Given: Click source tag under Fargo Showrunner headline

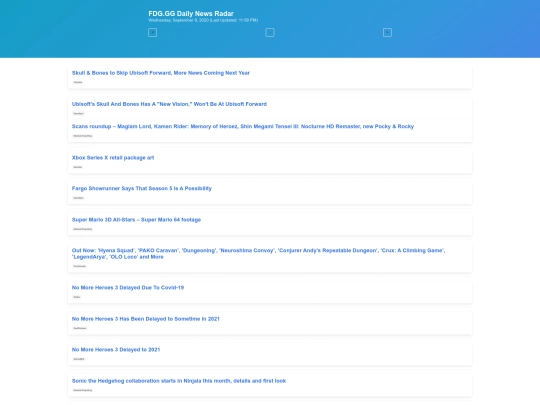Looking at the screenshot, I should [78, 198].
